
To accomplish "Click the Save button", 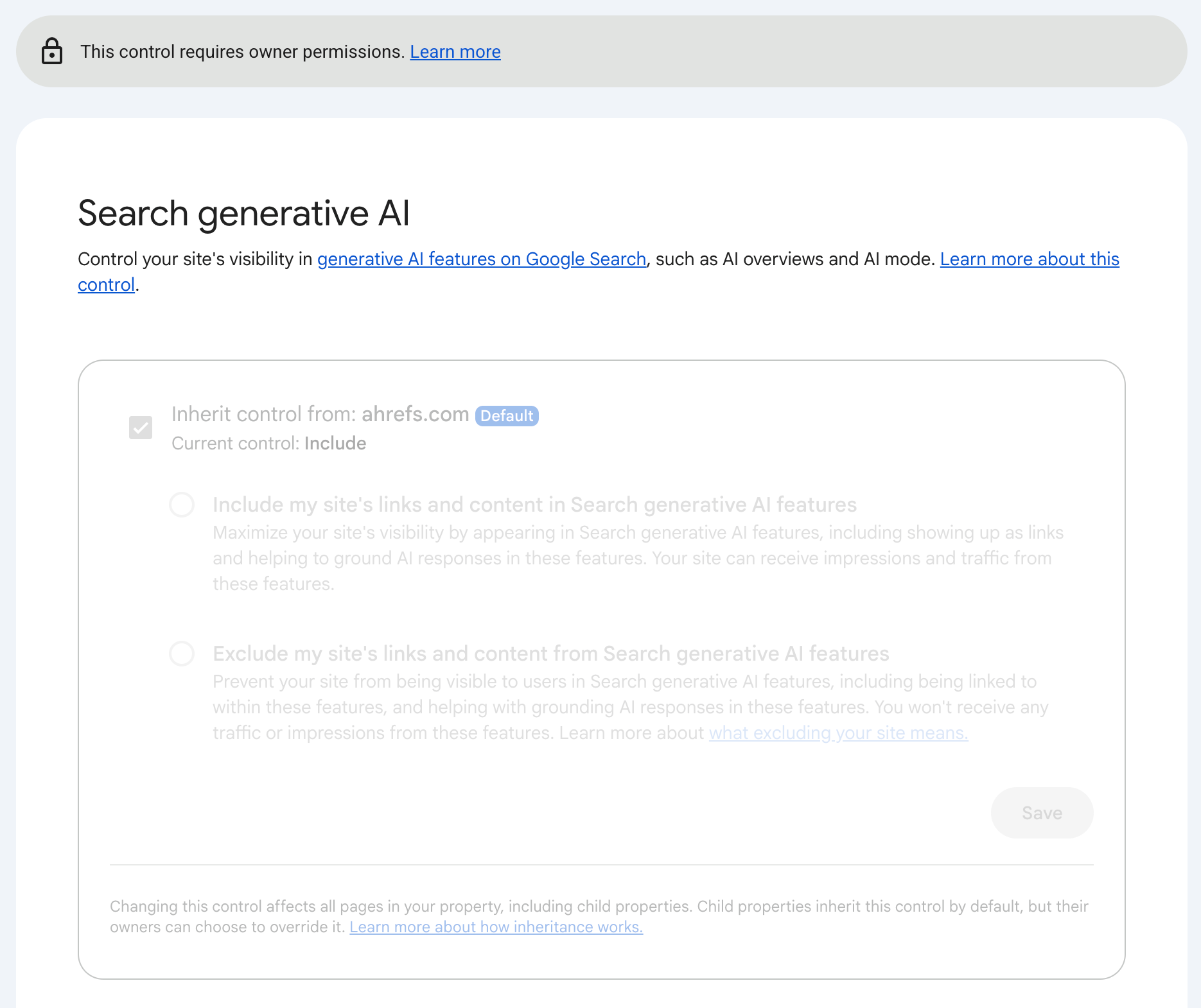I will [1042, 813].
